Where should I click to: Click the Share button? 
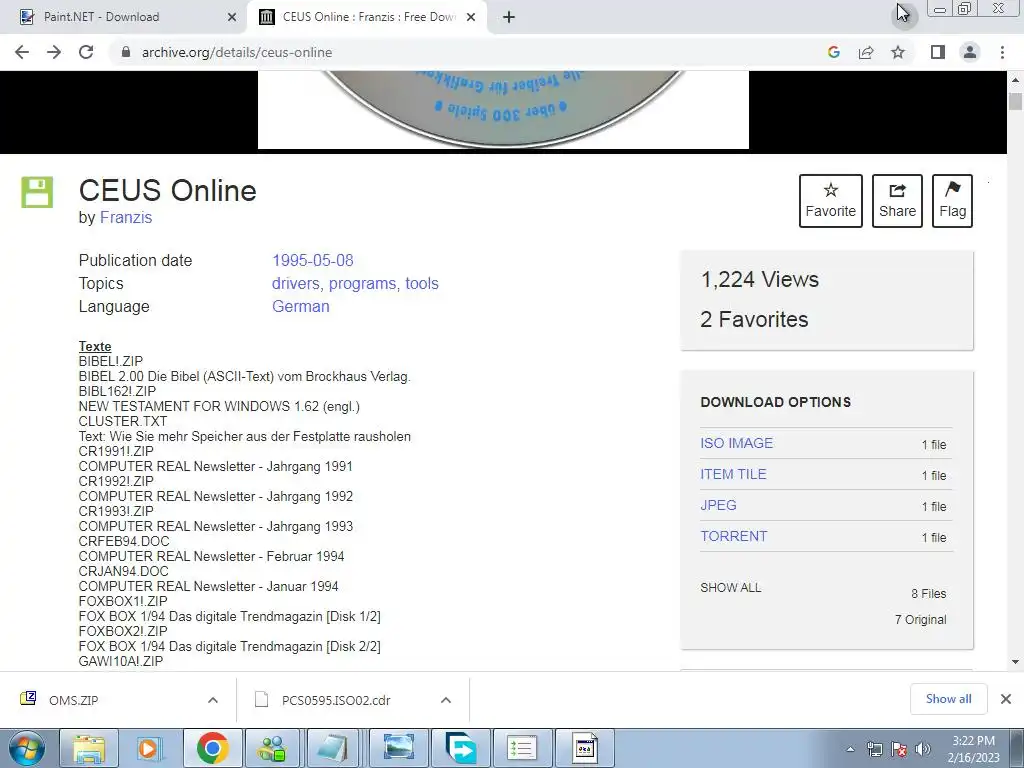pos(897,200)
